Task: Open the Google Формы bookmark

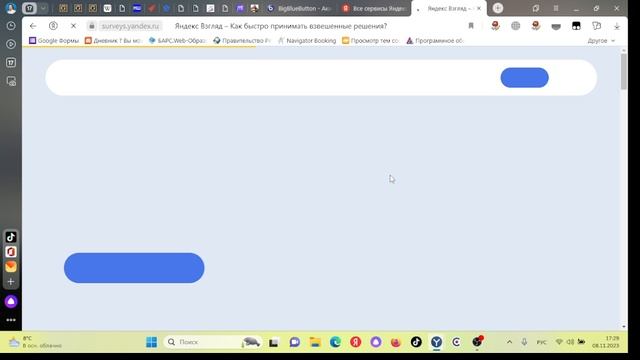Action: [x=53, y=41]
